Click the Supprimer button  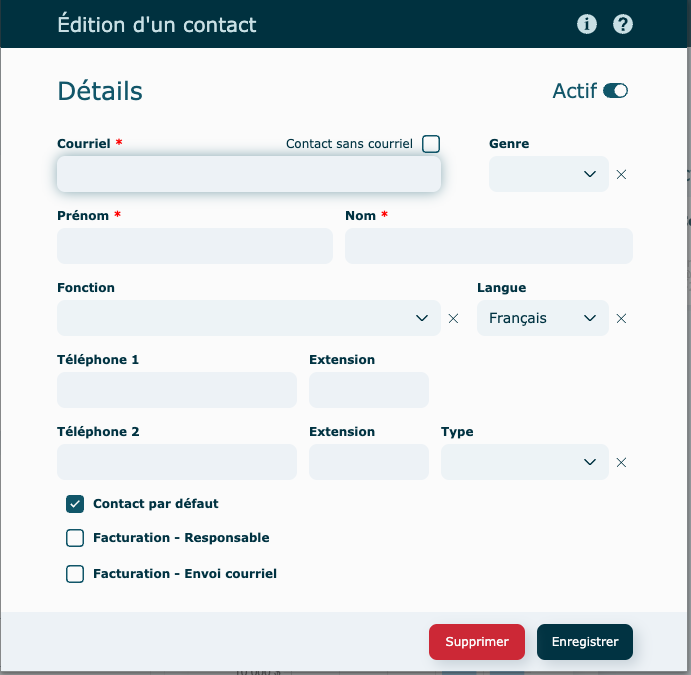point(477,642)
